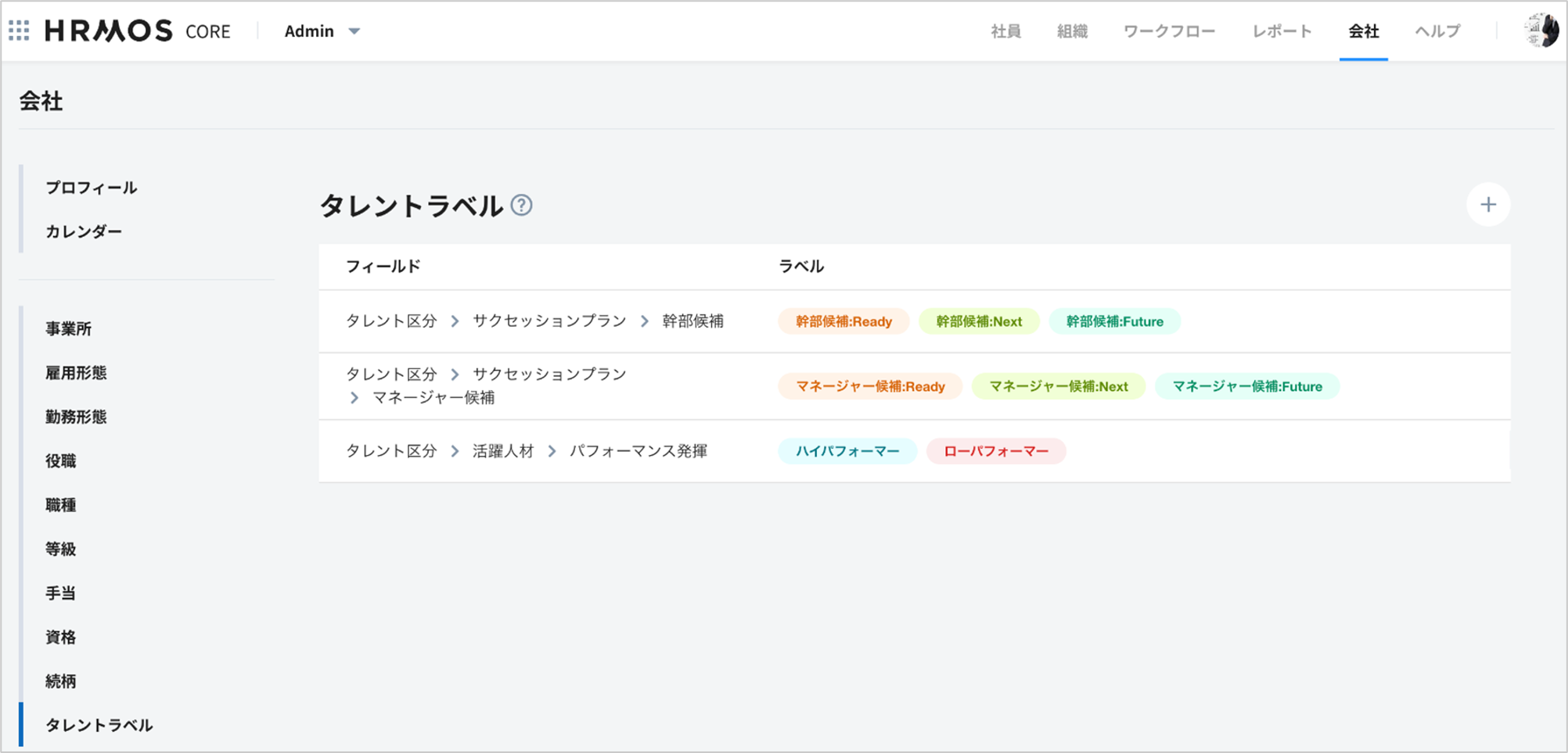The image size is (1568, 753).
Task: Select カレンダー in the sidebar
Action: pos(84,231)
